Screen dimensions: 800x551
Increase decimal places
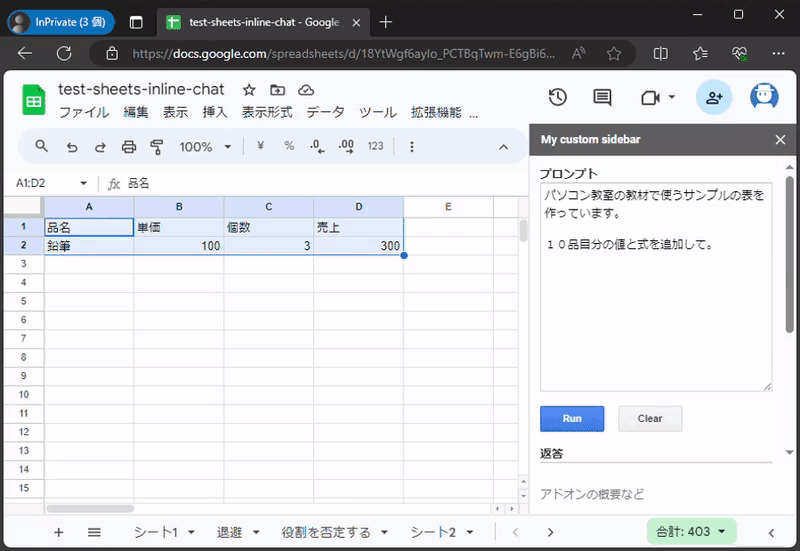[x=346, y=147]
